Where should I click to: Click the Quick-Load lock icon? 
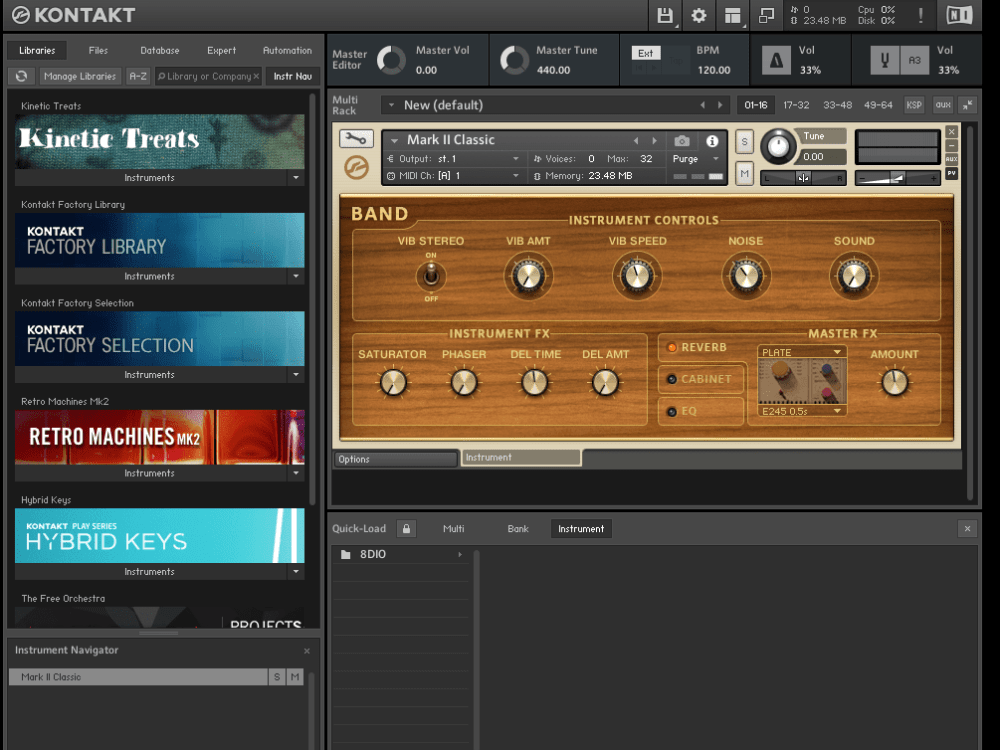pos(406,528)
